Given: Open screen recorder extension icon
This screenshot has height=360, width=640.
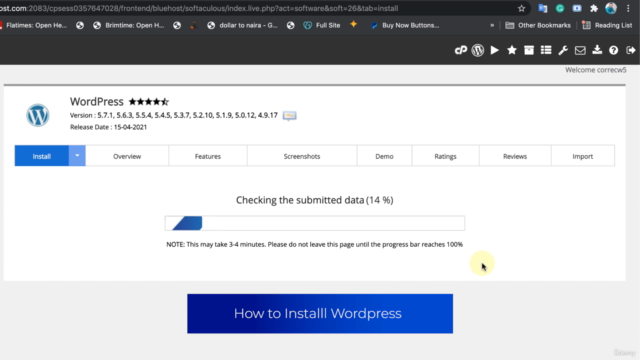Looking at the screenshot, I should tap(577, 8).
